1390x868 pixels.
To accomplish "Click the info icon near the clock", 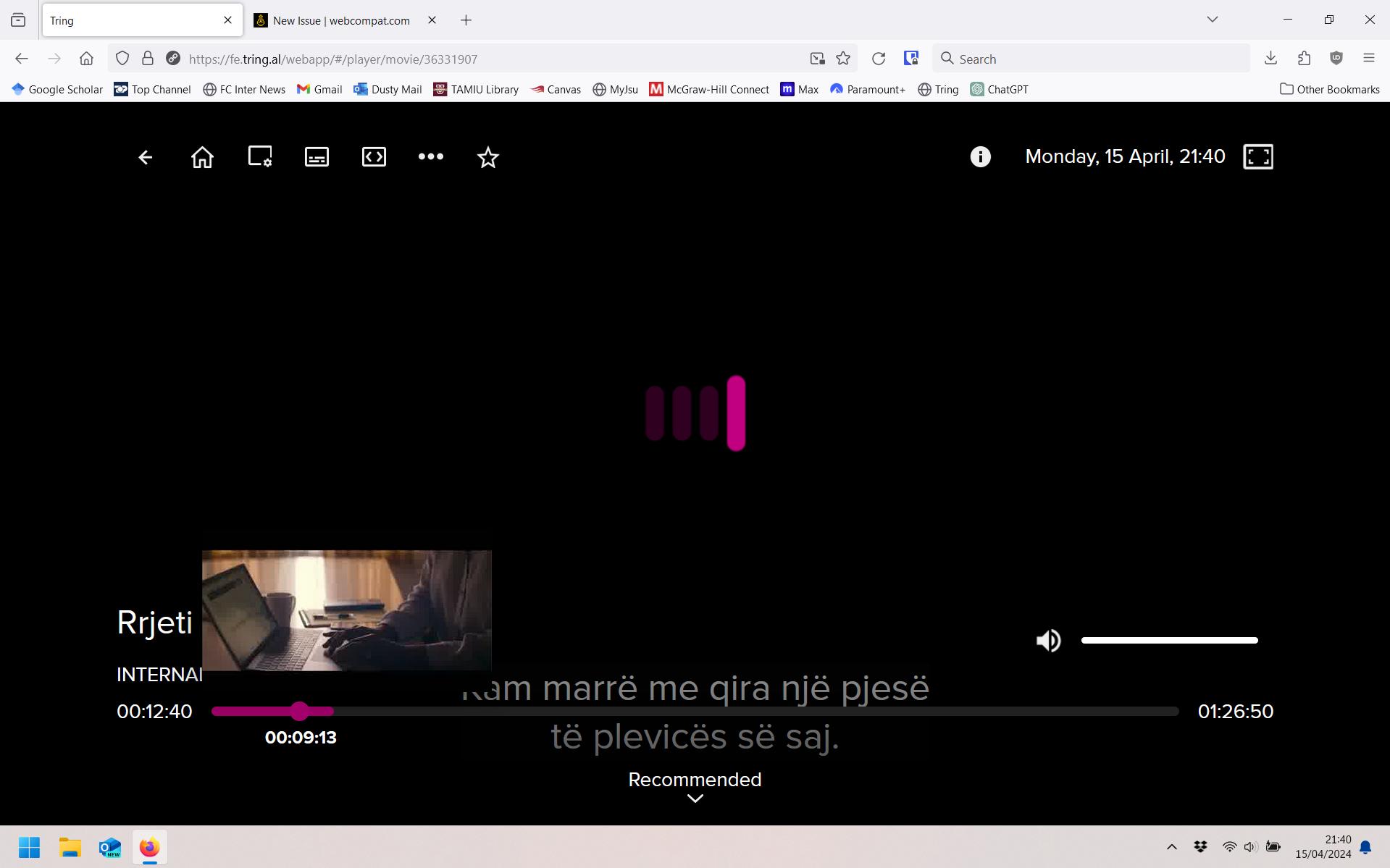I will pos(979,156).
